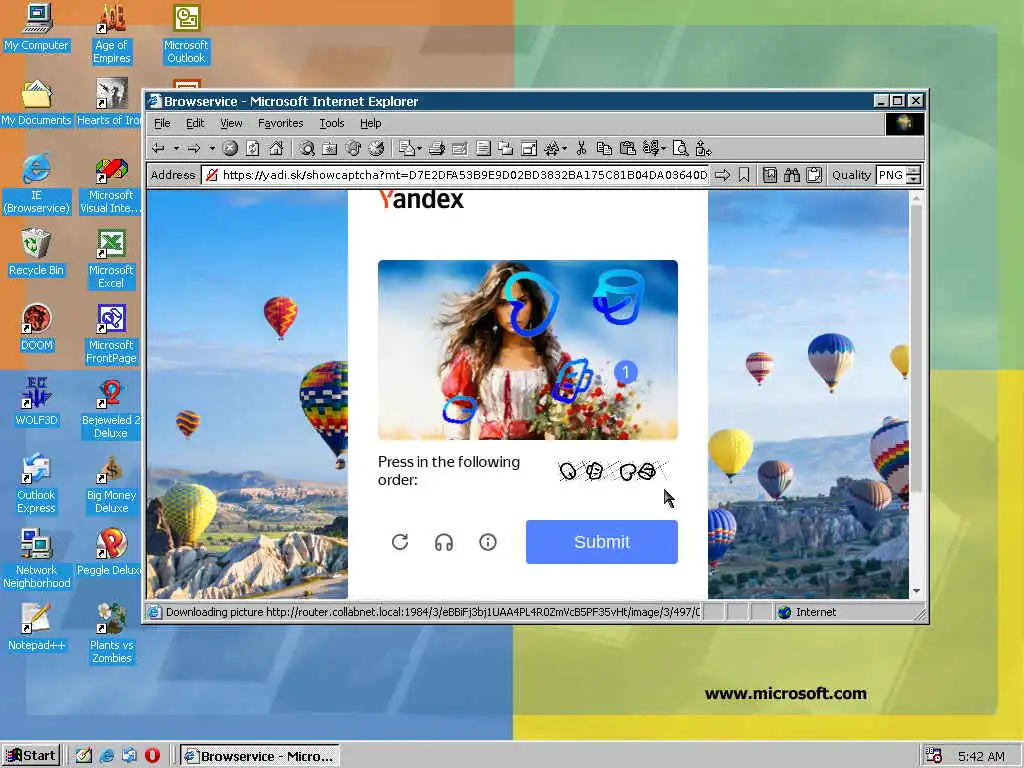Viewport: 1024px width, 768px height.
Task: Switch to audio captcha headphones icon
Action: coord(444,542)
